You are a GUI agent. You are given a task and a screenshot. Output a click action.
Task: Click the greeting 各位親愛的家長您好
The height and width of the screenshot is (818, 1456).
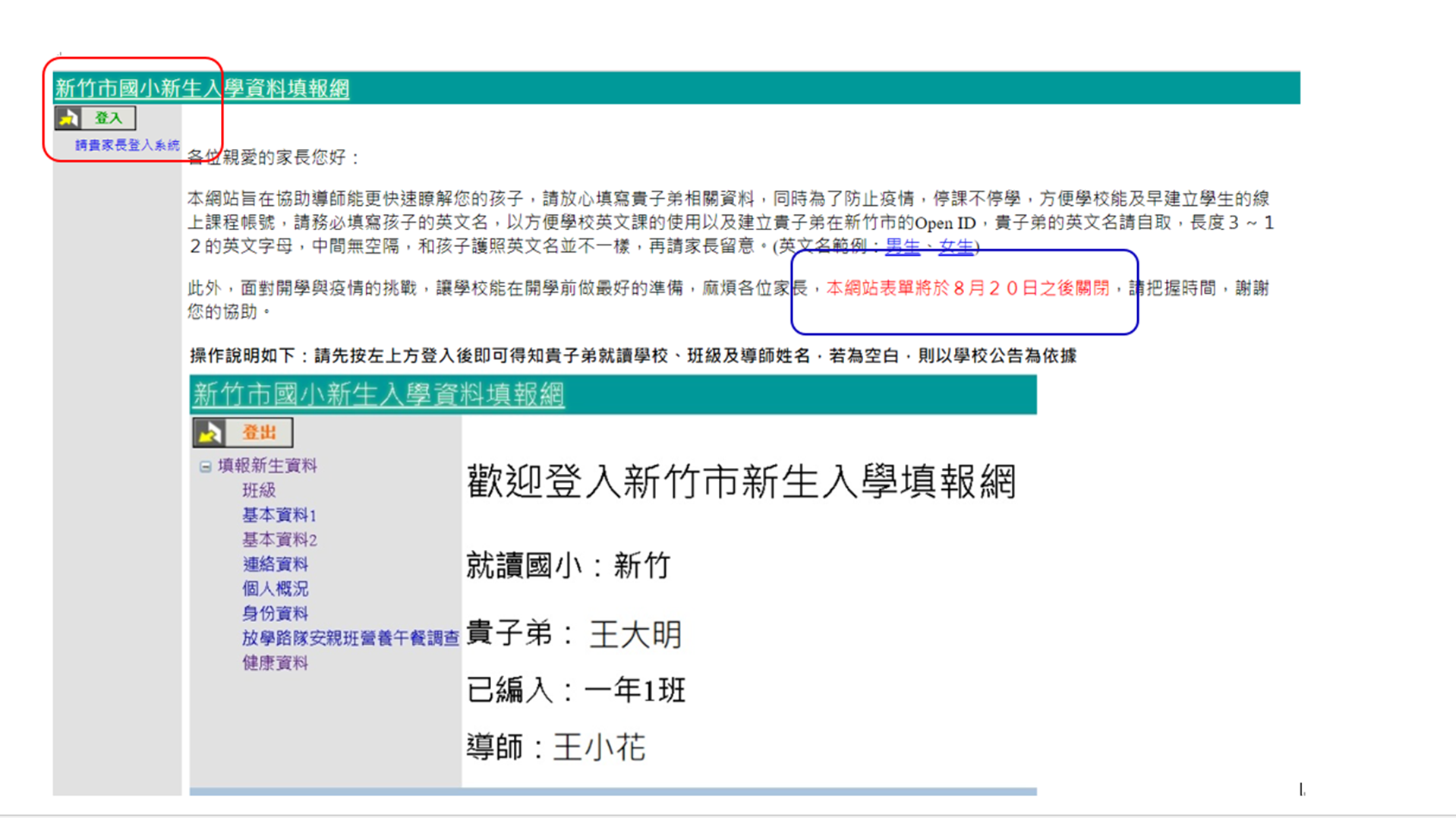(274, 157)
